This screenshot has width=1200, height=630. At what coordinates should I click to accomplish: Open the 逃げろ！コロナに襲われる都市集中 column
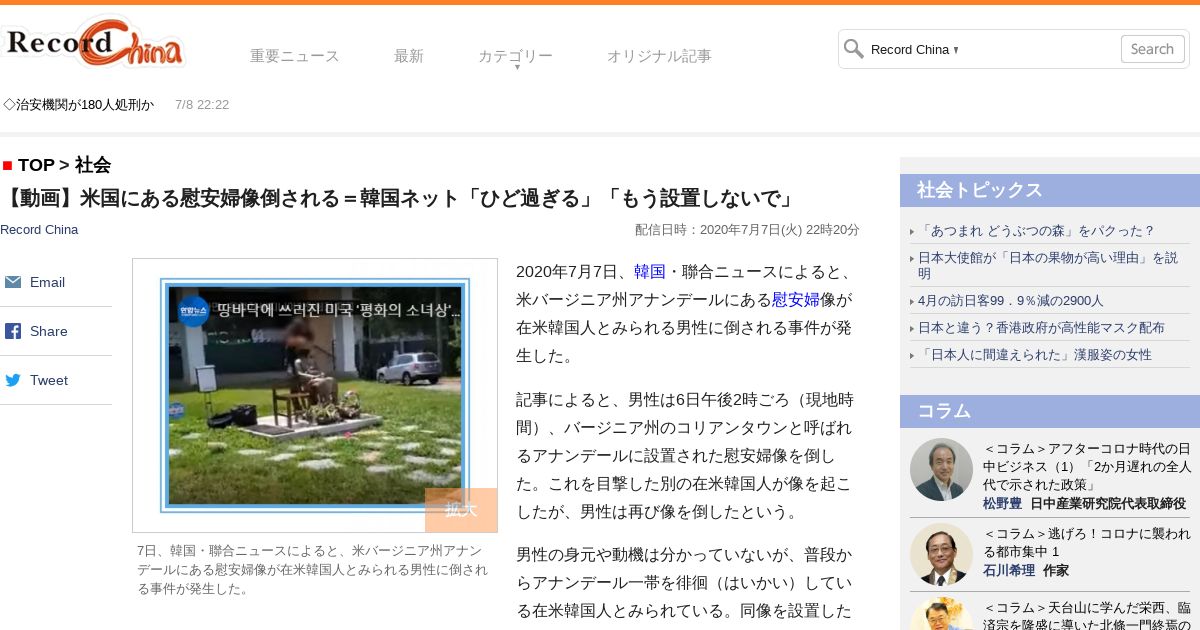click(1087, 542)
